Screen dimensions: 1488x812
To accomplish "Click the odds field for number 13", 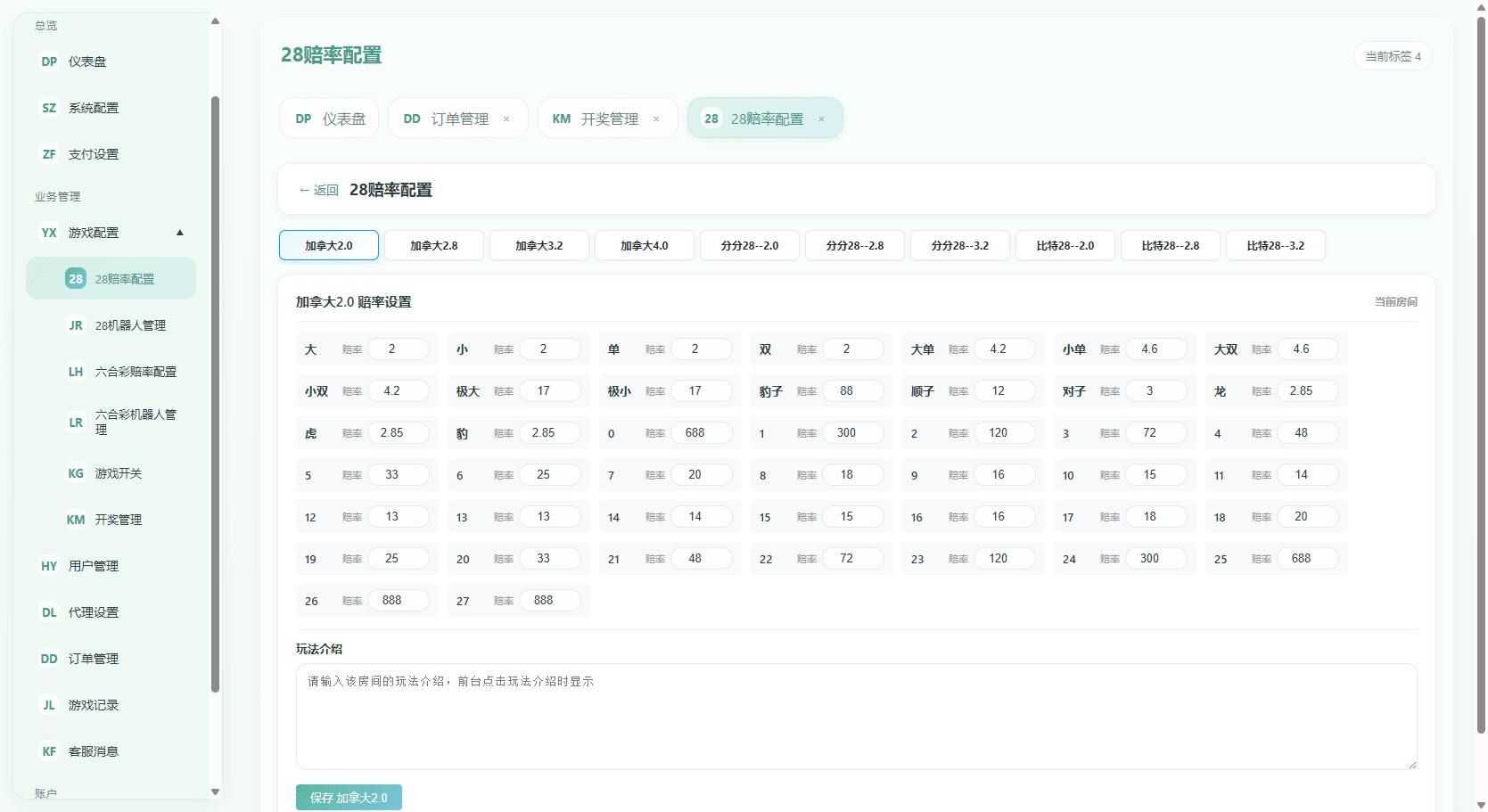I will point(550,516).
